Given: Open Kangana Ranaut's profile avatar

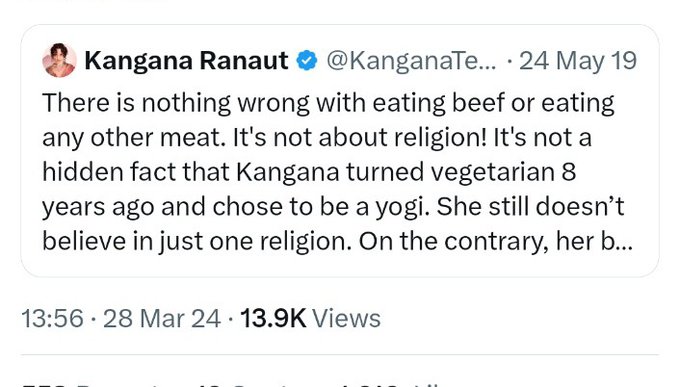Looking at the screenshot, I should [x=59, y=60].
